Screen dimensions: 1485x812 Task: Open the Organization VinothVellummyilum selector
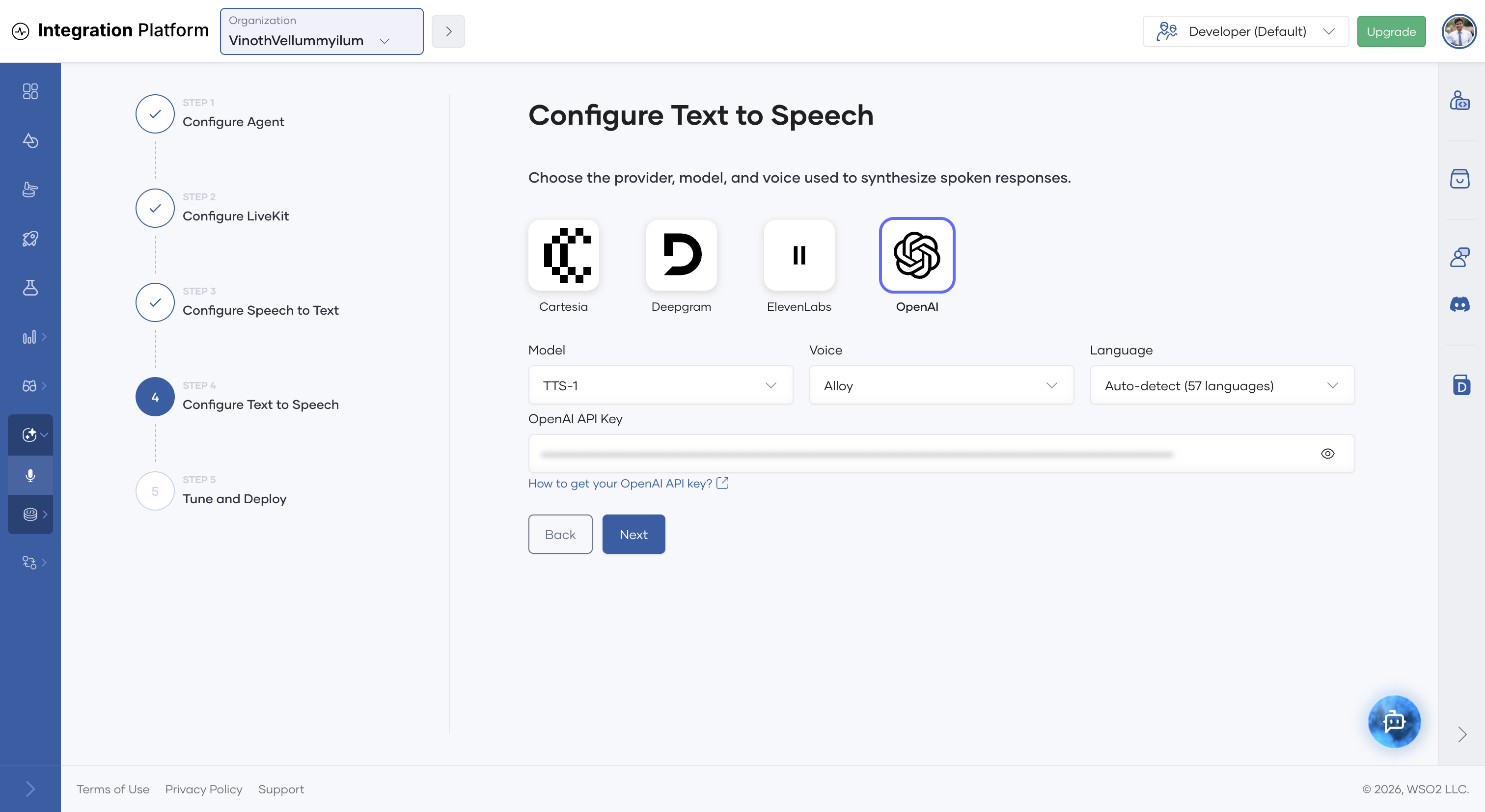[x=322, y=31]
